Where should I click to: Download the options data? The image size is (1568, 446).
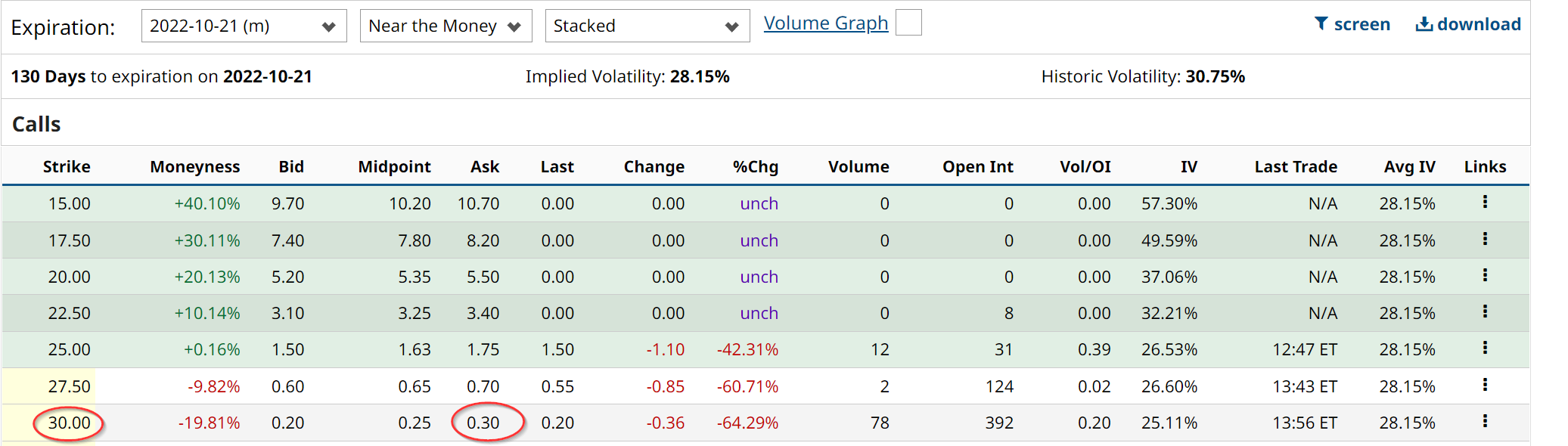(1467, 24)
